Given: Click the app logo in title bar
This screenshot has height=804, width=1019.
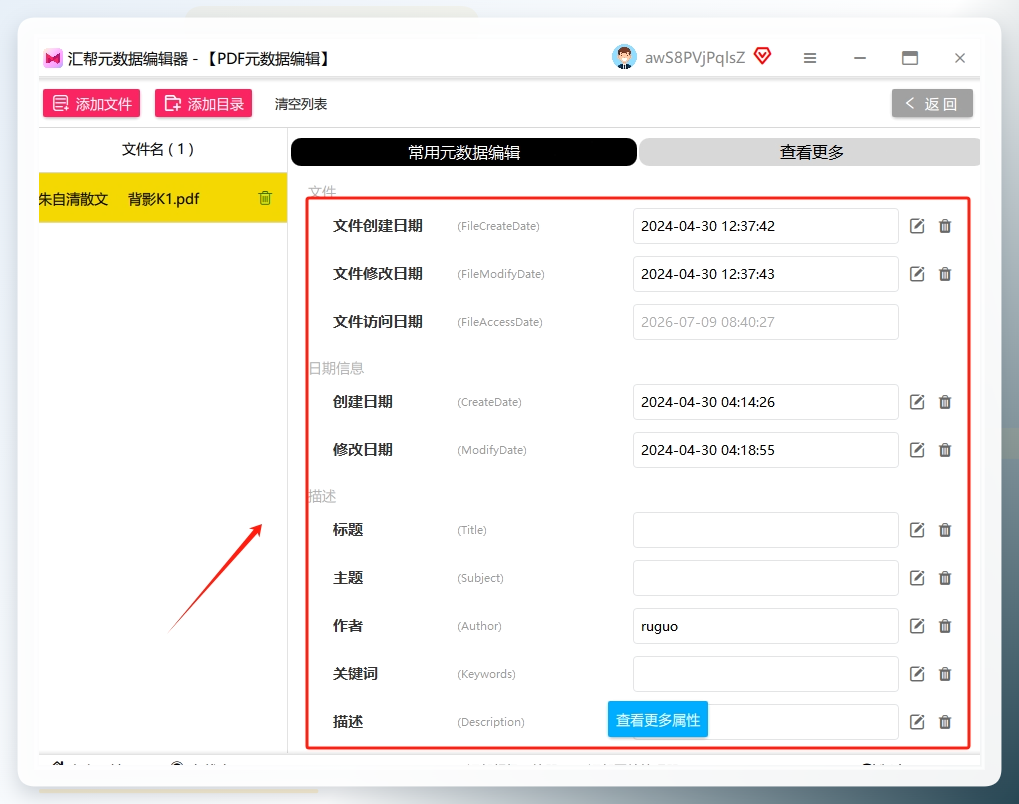Looking at the screenshot, I should tap(53, 58).
